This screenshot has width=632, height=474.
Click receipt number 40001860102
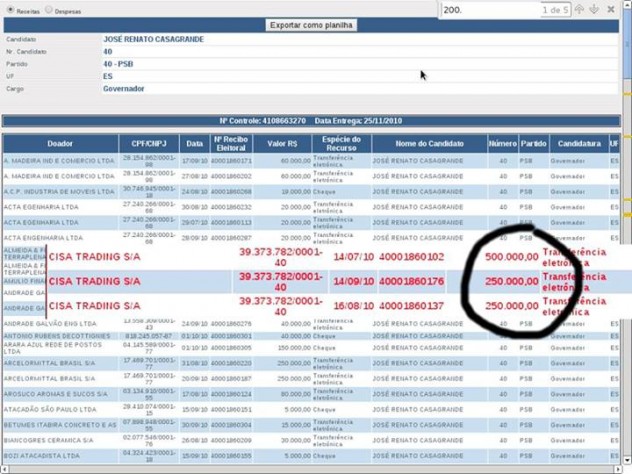(412, 257)
